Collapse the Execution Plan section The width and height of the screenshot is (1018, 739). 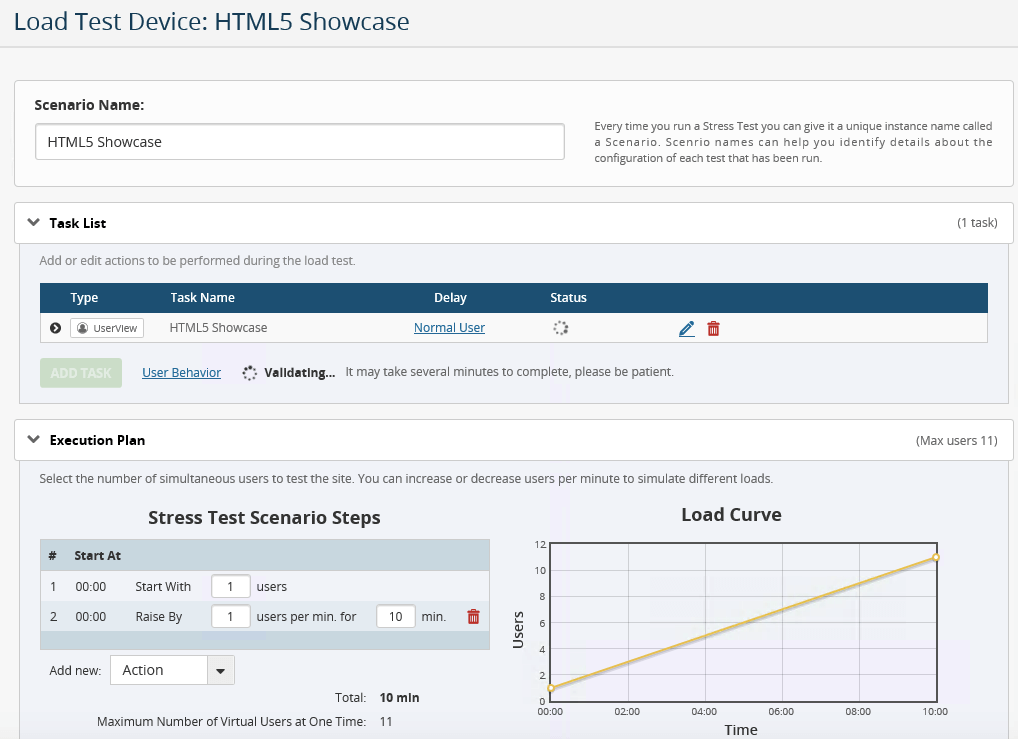point(34,440)
